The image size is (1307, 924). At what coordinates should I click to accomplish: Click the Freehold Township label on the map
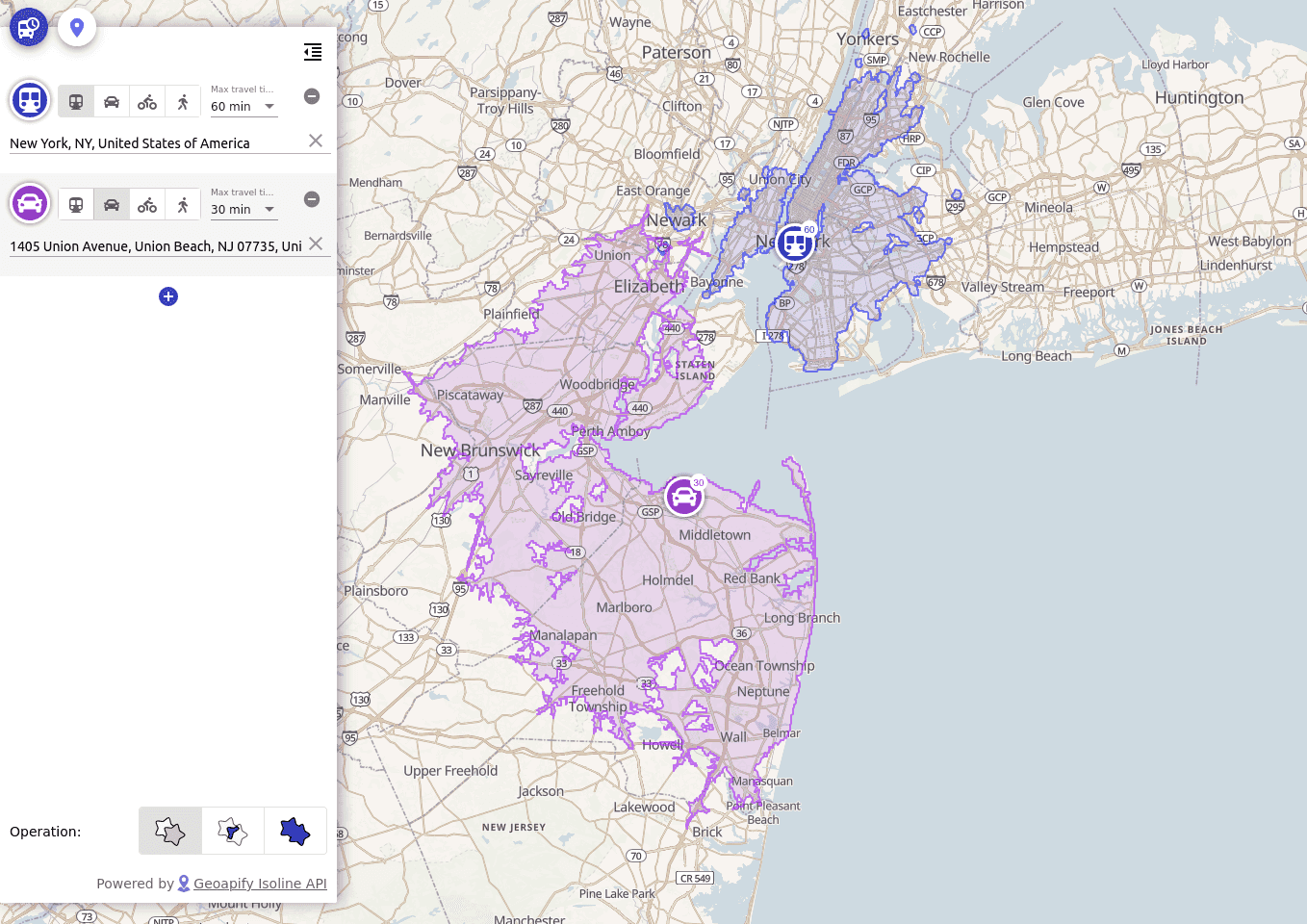pos(598,699)
